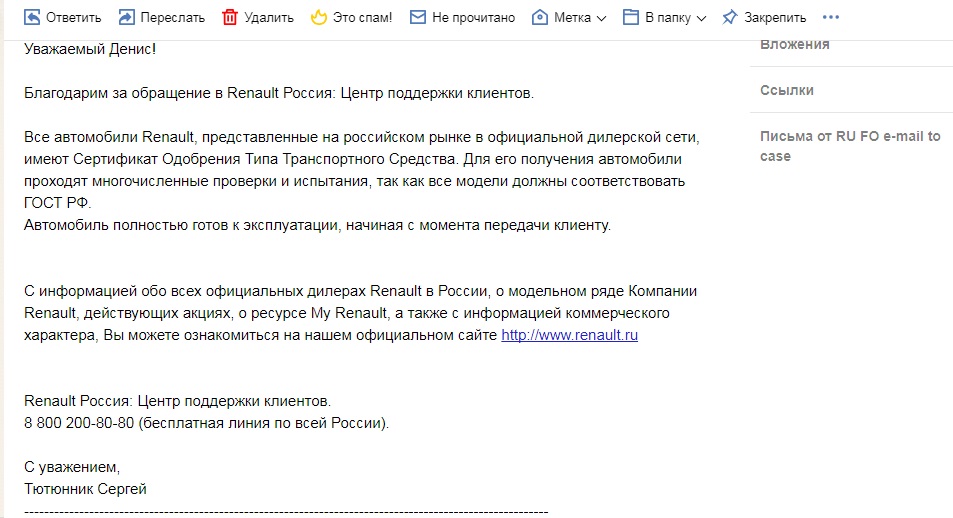Click the flame spam icon
The width and height of the screenshot is (953, 518).
point(318,17)
